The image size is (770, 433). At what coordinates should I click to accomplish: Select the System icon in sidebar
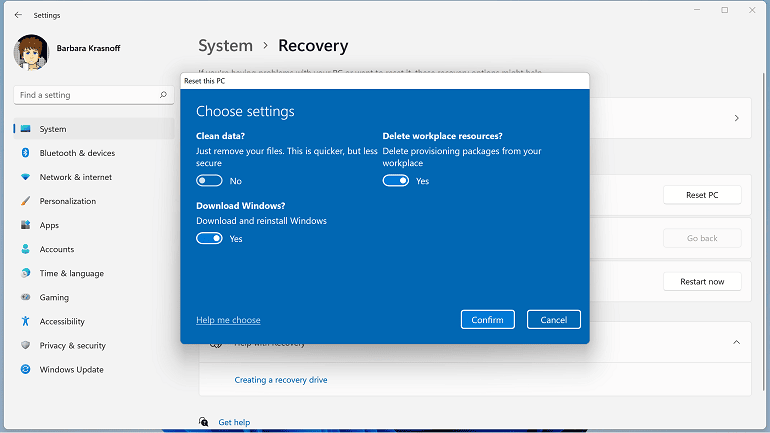(x=26, y=129)
